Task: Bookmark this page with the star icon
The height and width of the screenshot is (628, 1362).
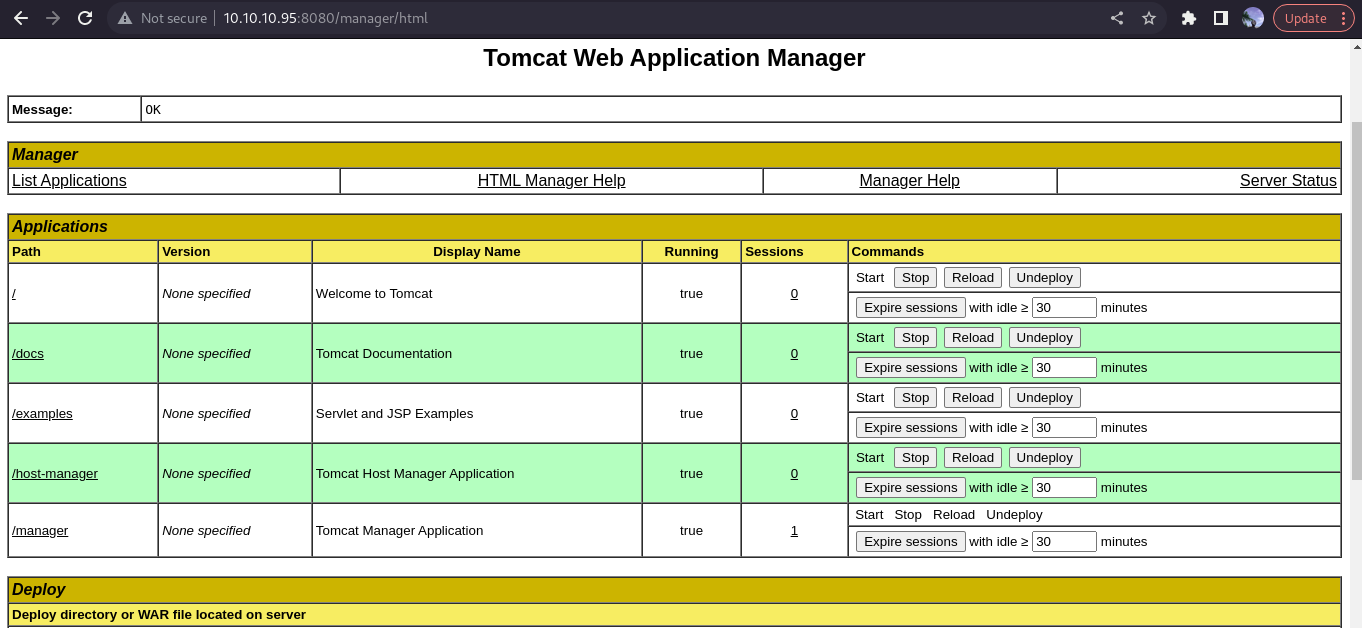Action: (x=1149, y=18)
